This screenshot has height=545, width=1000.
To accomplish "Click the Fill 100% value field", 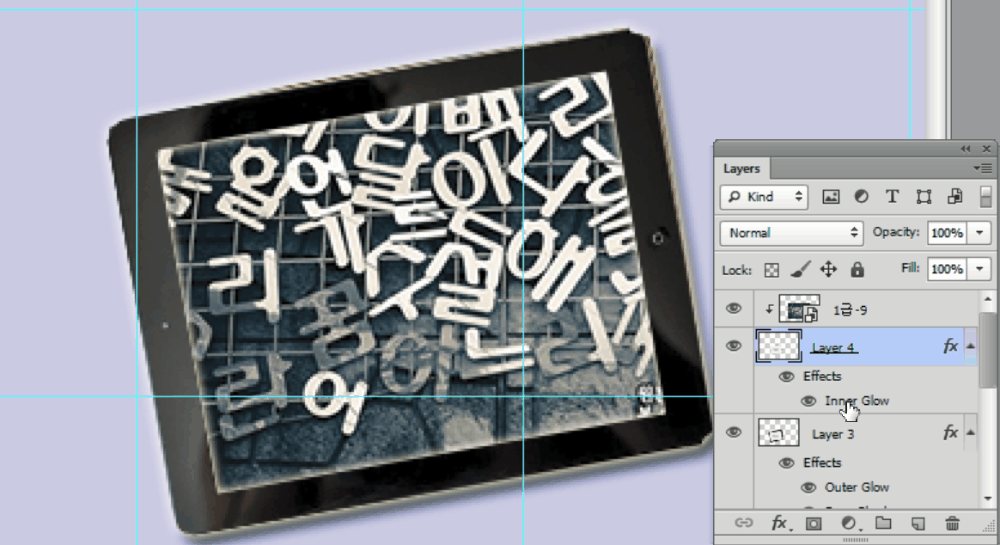I will click(x=948, y=269).
